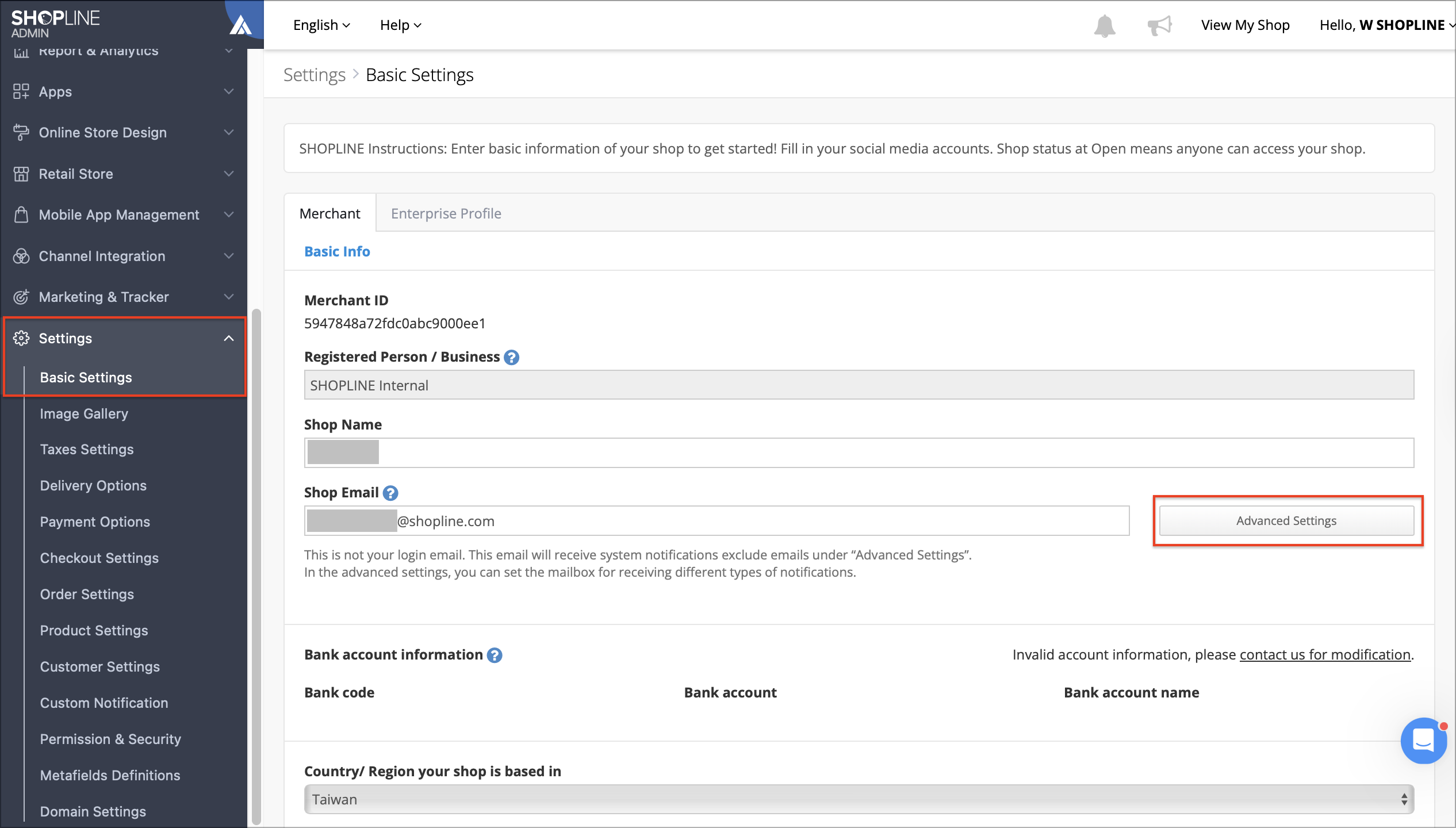Click help icon next to Registered Person / Business
Image resolution: width=1456 pixels, height=828 pixels.
point(511,357)
